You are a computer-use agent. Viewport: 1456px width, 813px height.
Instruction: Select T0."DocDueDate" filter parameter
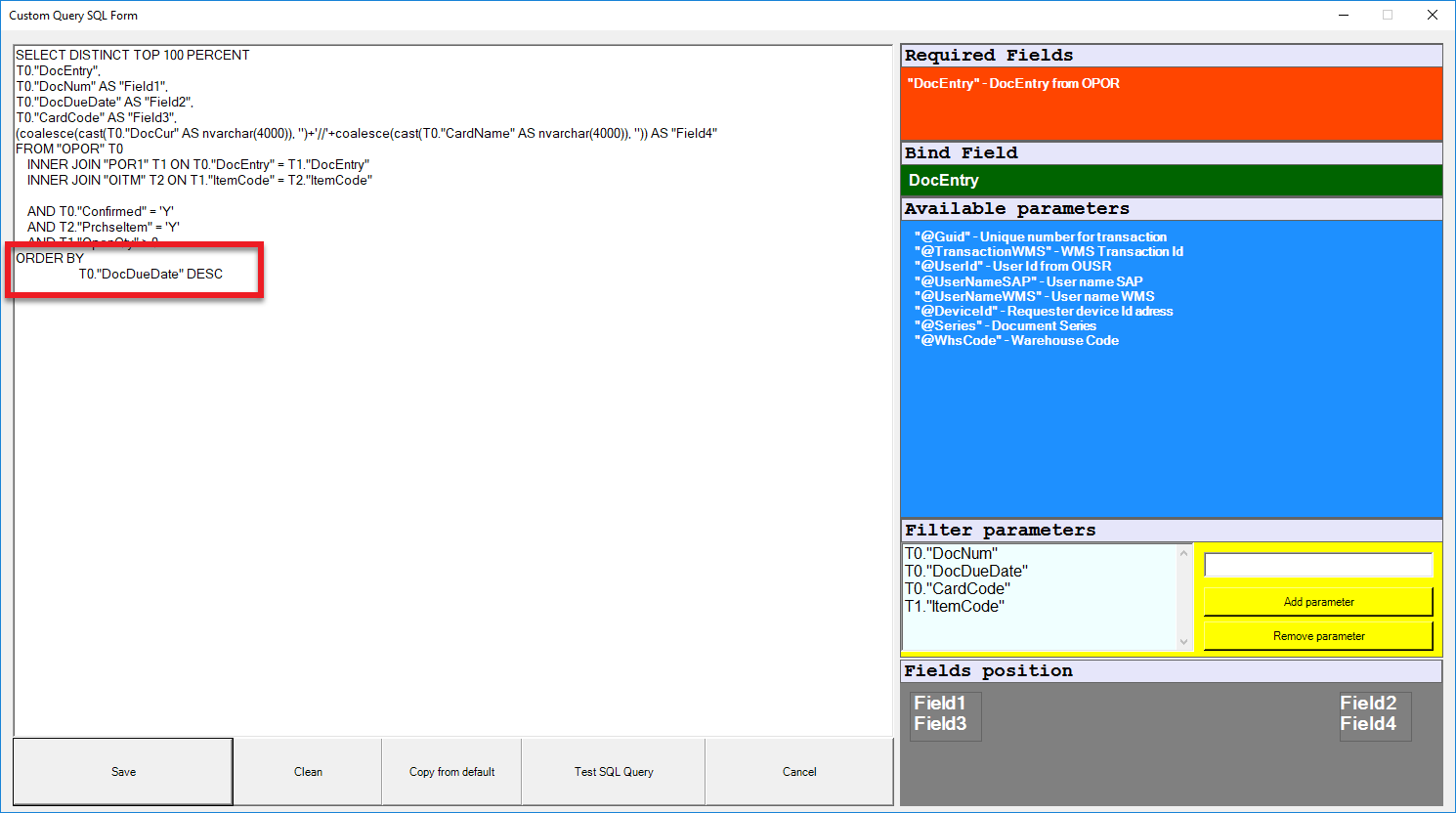(x=965, y=572)
